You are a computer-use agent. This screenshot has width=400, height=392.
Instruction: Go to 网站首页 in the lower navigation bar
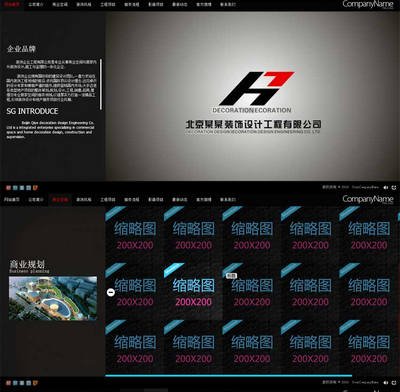[x=12, y=200]
